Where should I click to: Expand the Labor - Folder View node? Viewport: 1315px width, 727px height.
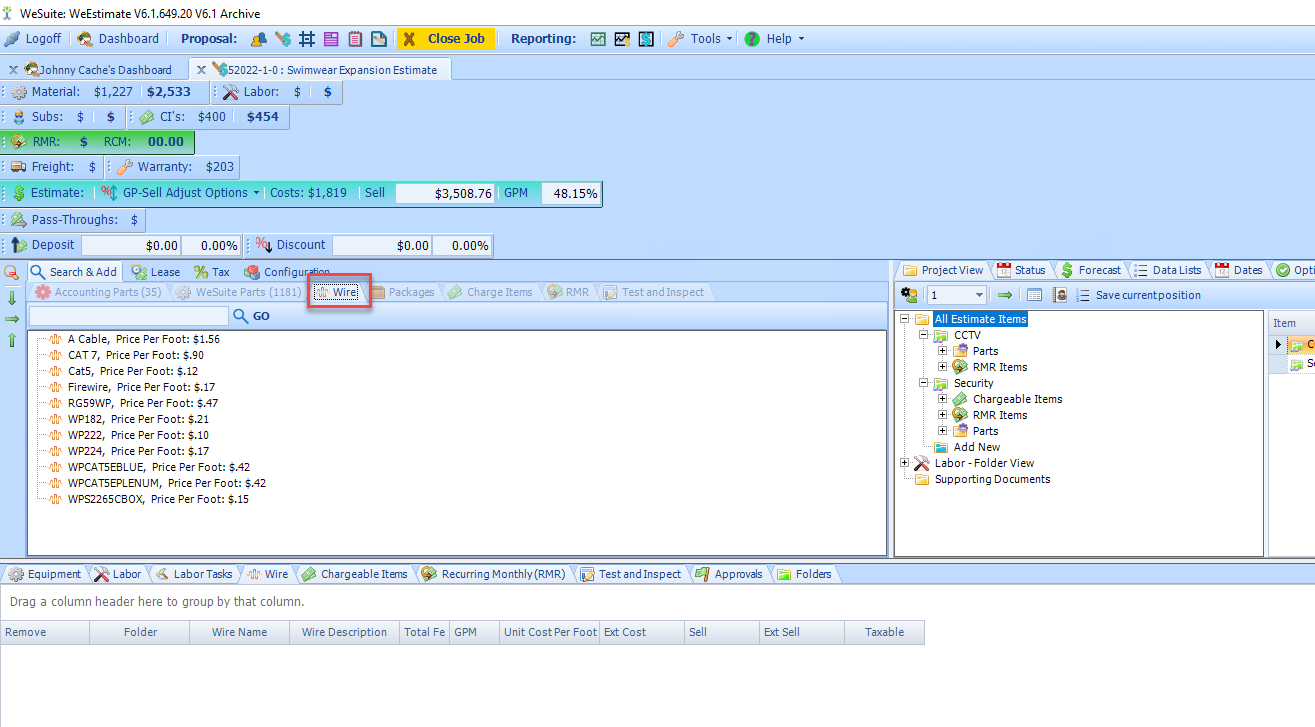tap(905, 463)
